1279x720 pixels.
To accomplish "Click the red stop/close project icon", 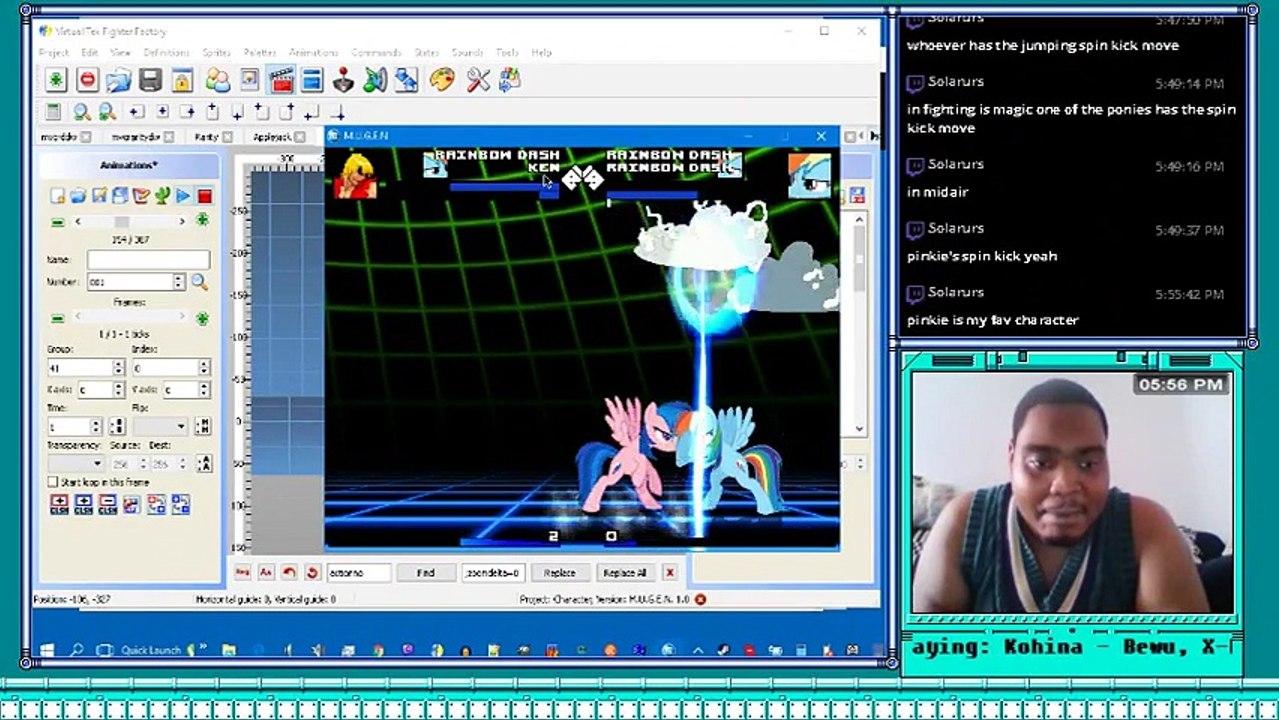I will click(87, 80).
